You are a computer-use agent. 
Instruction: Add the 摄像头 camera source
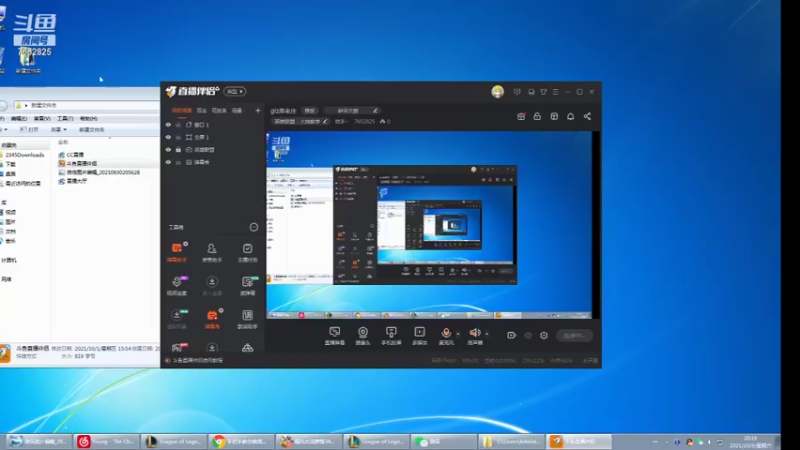pyautogui.click(x=363, y=336)
